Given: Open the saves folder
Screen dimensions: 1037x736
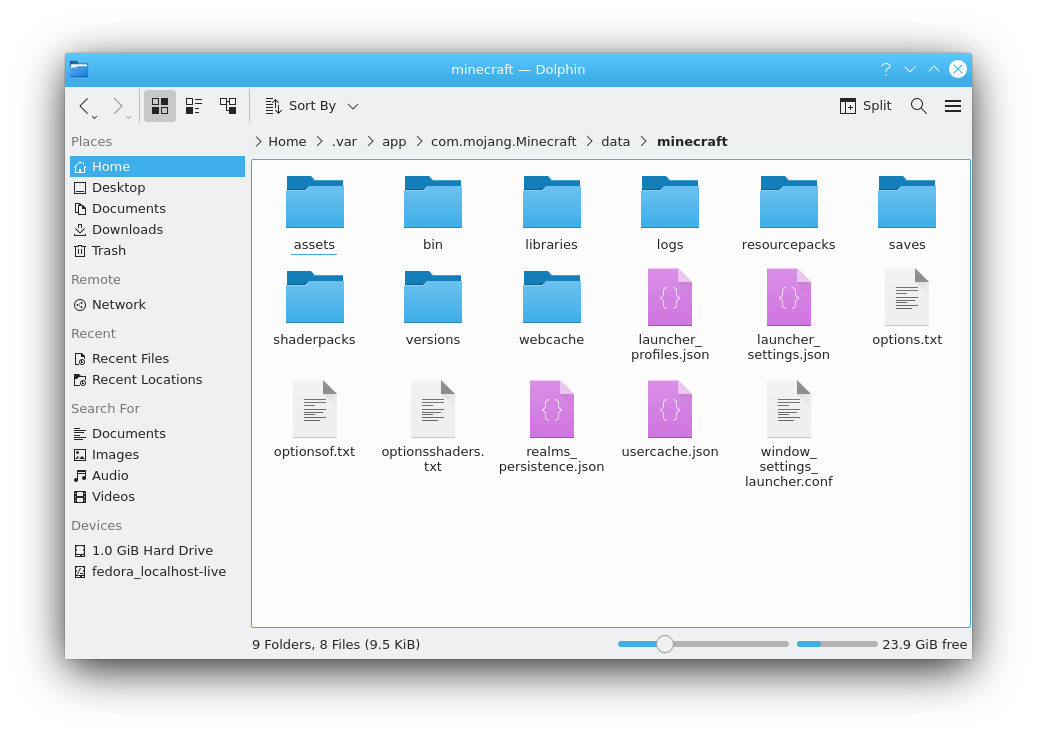Looking at the screenshot, I should coord(906,203).
